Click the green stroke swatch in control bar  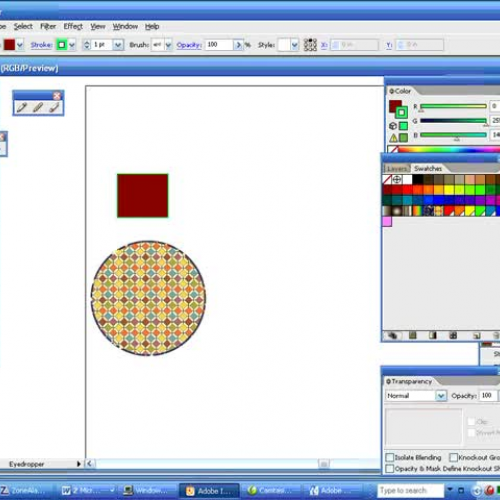point(62,45)
